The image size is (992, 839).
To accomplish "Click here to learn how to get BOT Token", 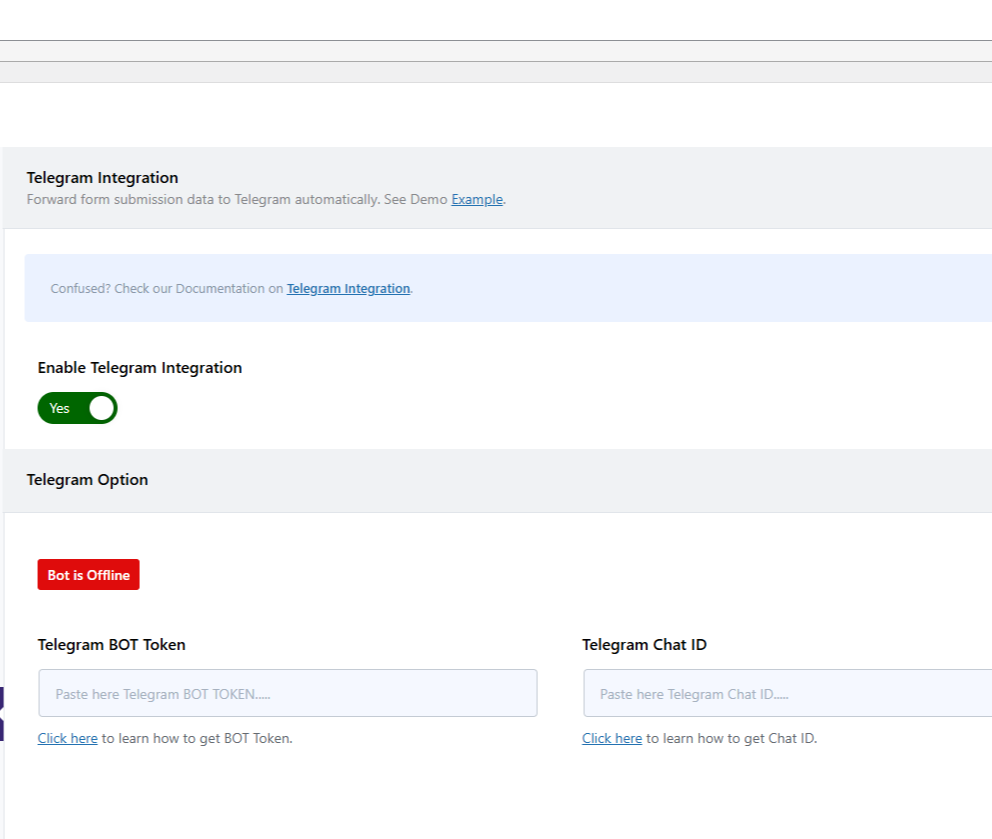I will pos(67,738).
